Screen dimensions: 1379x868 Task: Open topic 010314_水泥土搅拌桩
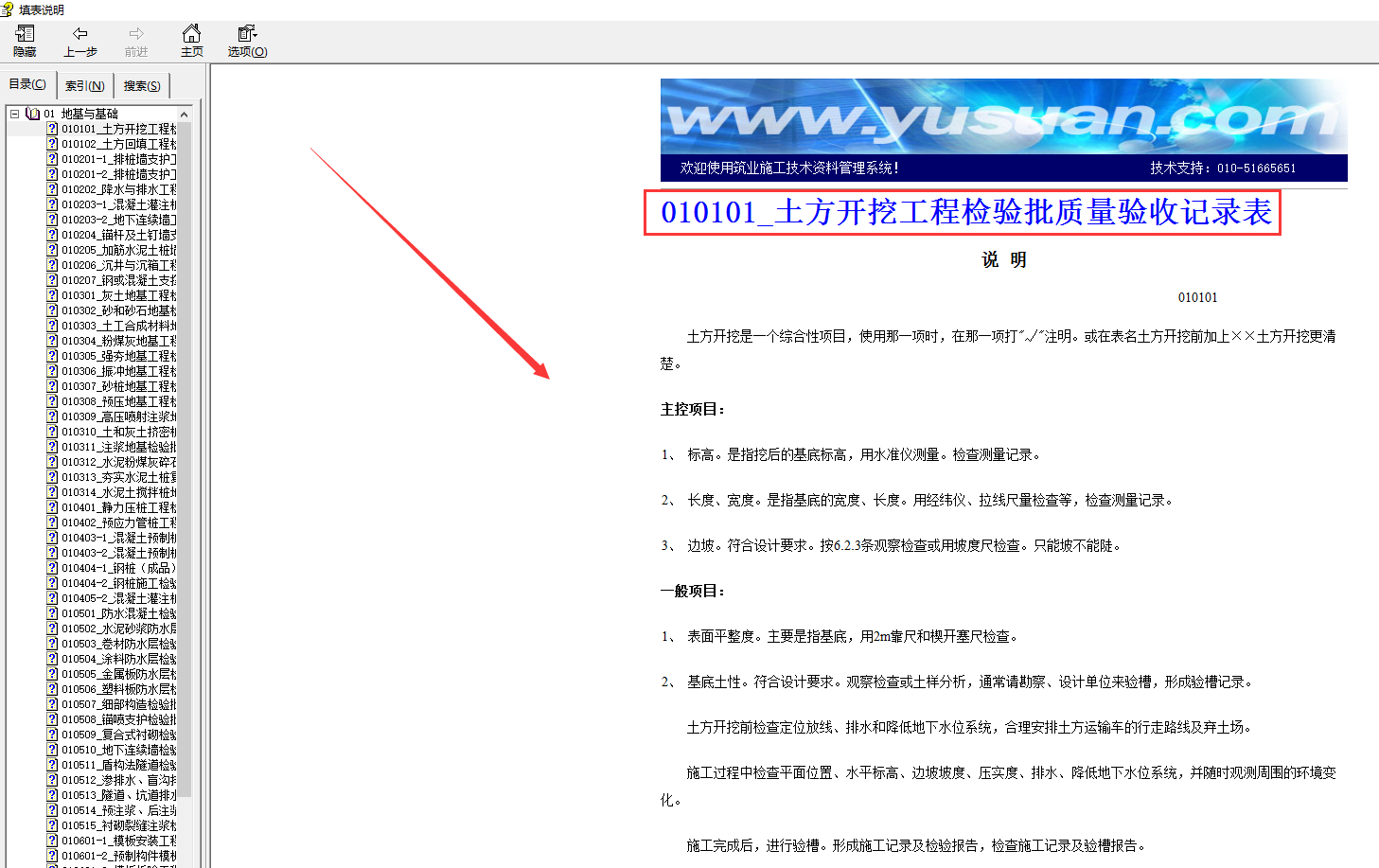pyautogui.click(x=119, y=492)
